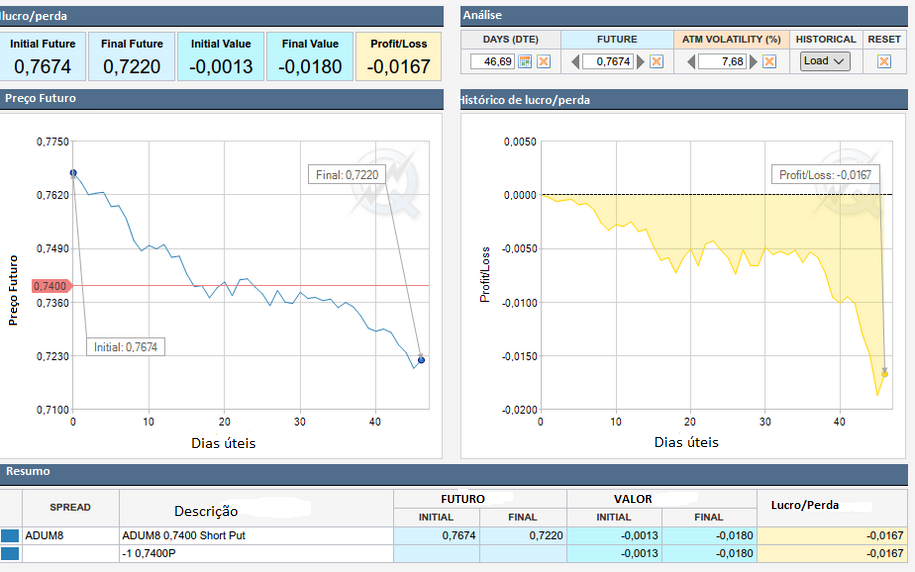Click the Future value input field

click(607, 62)
